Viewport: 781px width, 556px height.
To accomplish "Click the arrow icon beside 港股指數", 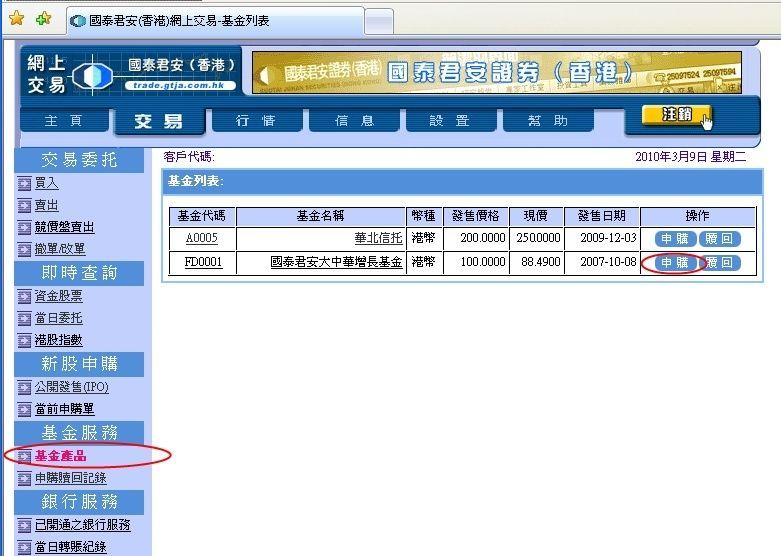I will (x=24, y=340).
